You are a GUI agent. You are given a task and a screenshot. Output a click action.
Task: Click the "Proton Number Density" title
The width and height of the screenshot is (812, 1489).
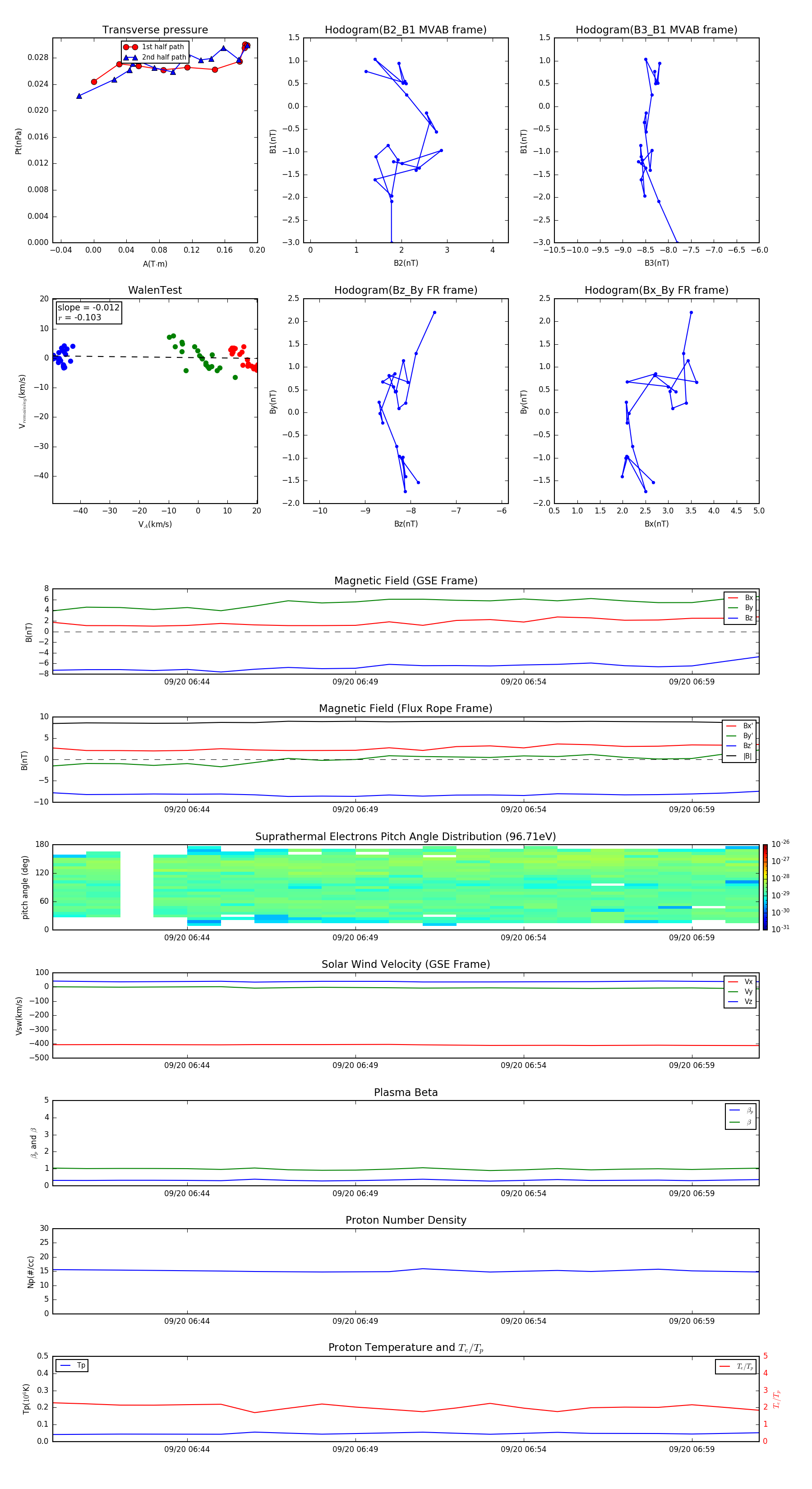[406, 1220]
